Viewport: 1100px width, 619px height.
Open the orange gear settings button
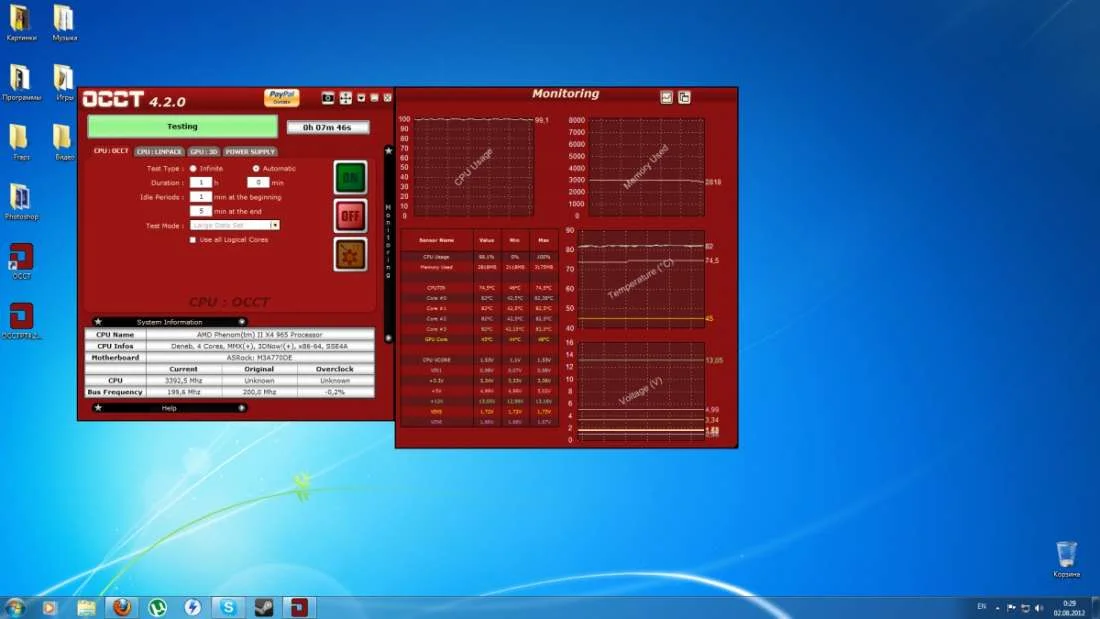350,255
